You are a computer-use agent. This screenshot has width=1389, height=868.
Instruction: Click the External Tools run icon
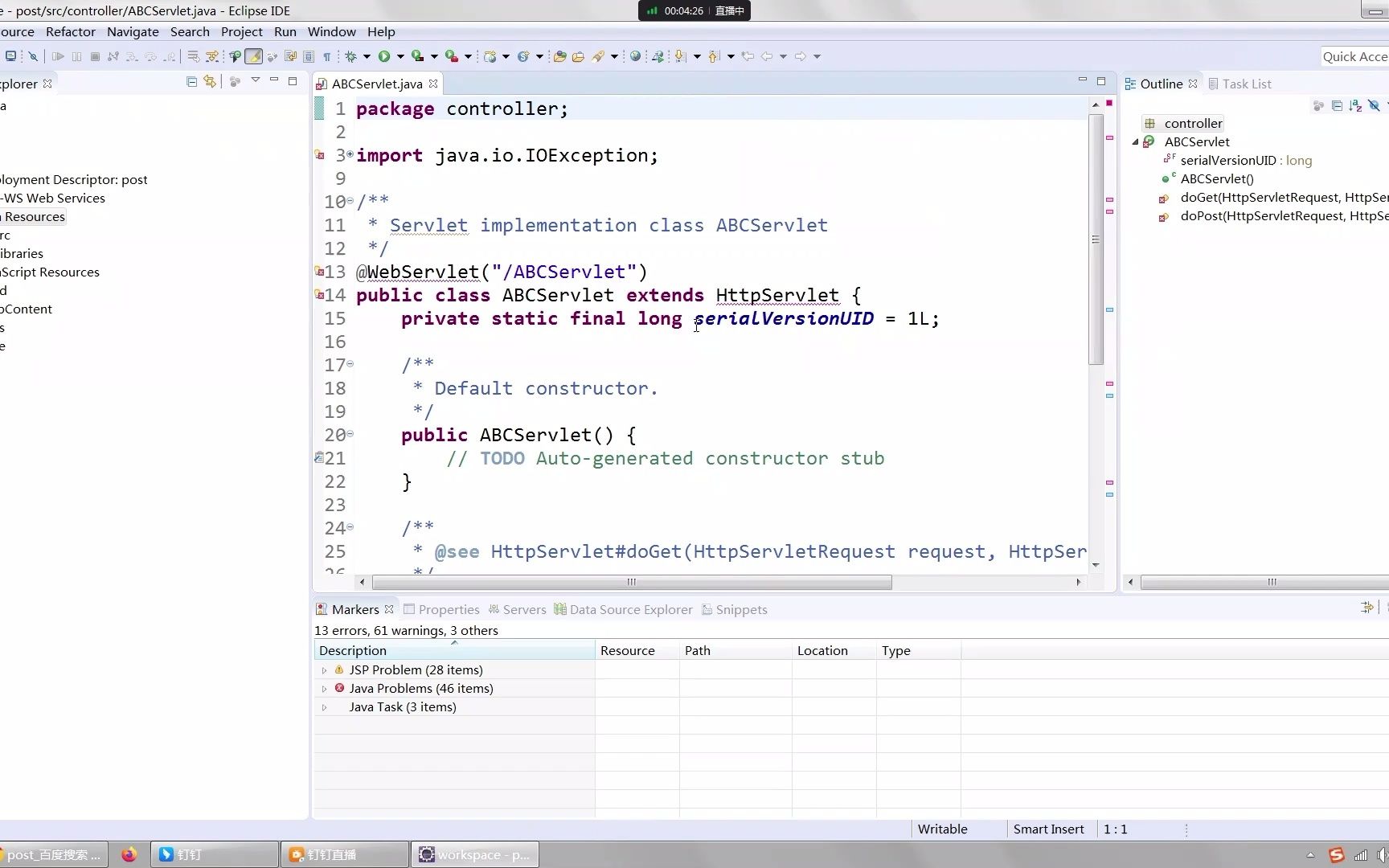[x=452, y=56]
